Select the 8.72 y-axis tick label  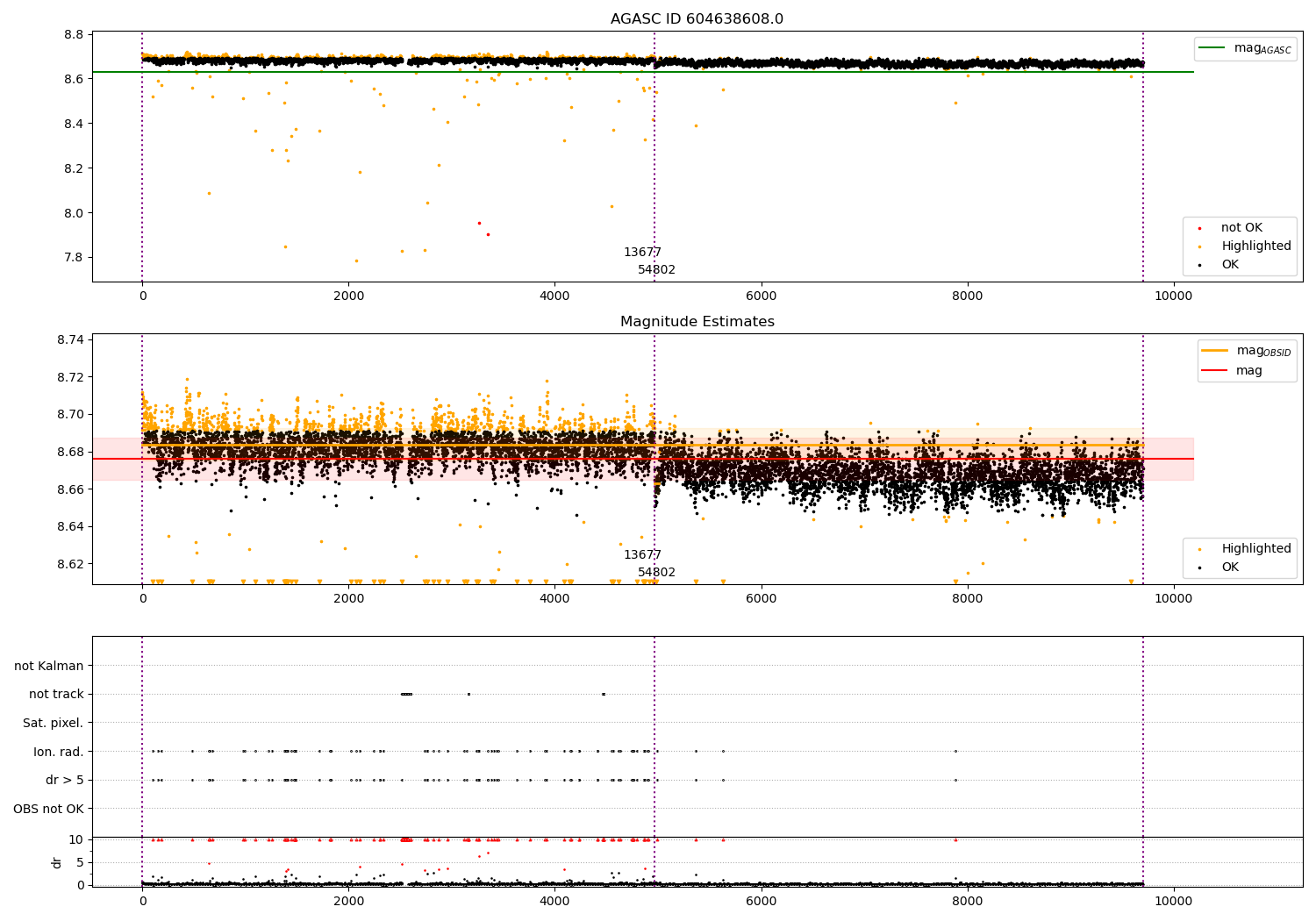pyautogui.click(x=70, y=377)
